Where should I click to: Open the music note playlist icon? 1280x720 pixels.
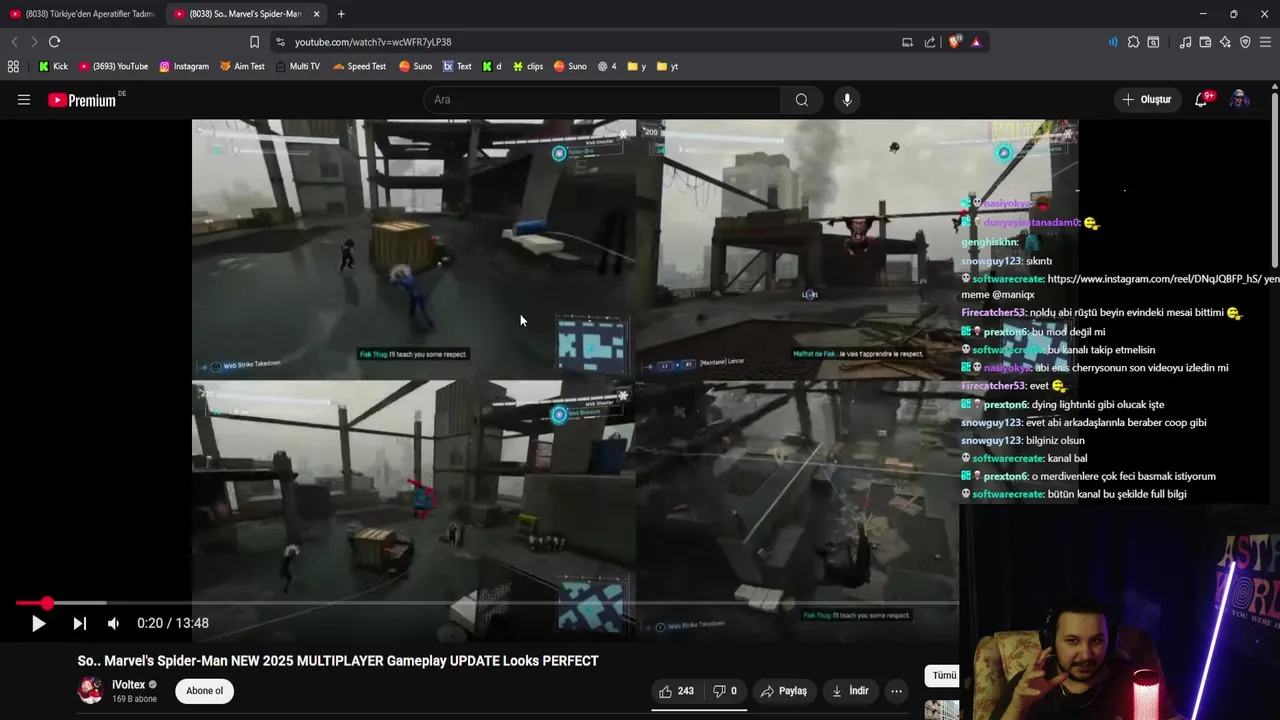pos(1185,42)
